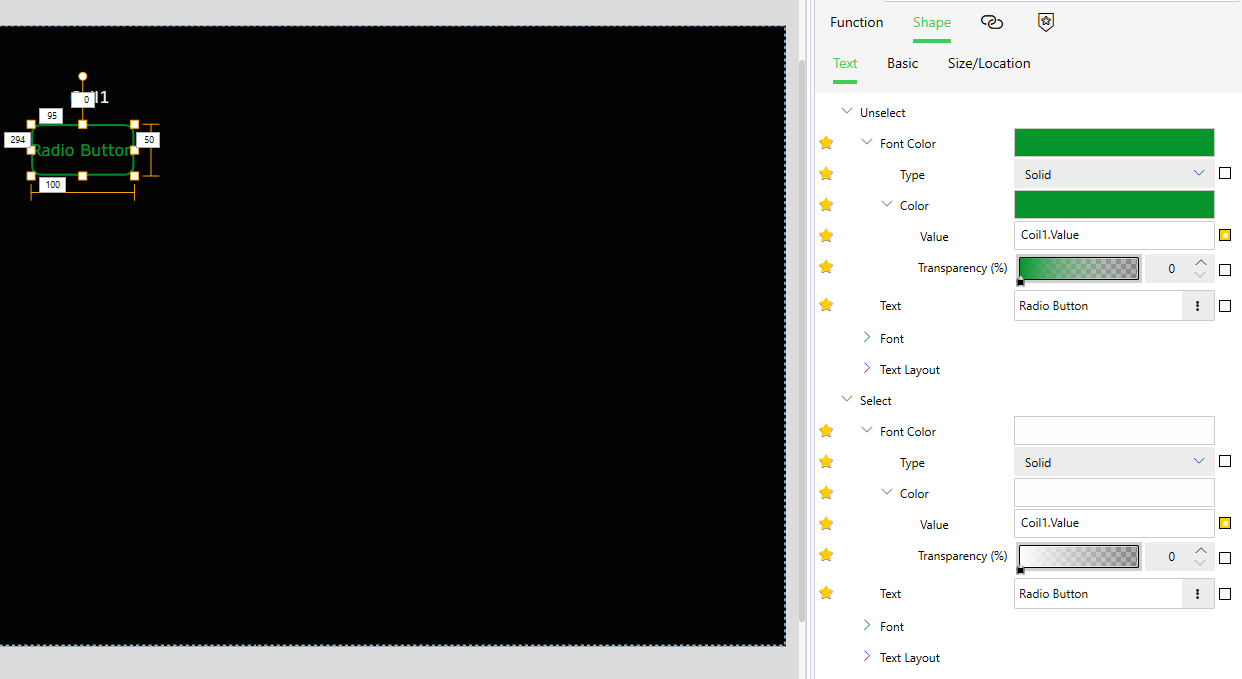Click the canvas vertical scrollbar
Viewport: 1242px width, 679px height.
pyautogui.click(x=801, y=339)
